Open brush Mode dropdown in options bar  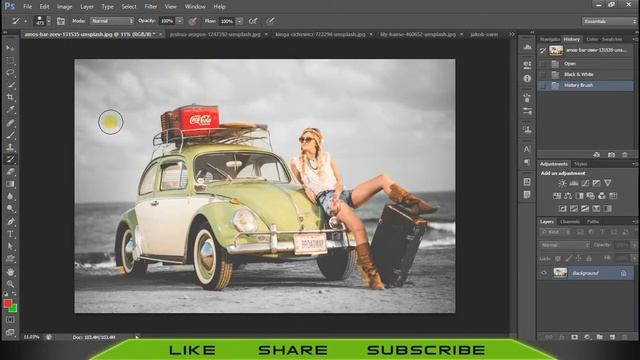tap(112, 21)
